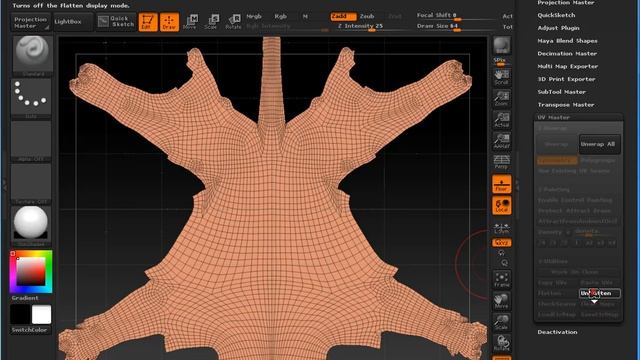The height and width of the screenshot is (360, 640).
Task: Click the Actual size icon
Action: [502, 119]
